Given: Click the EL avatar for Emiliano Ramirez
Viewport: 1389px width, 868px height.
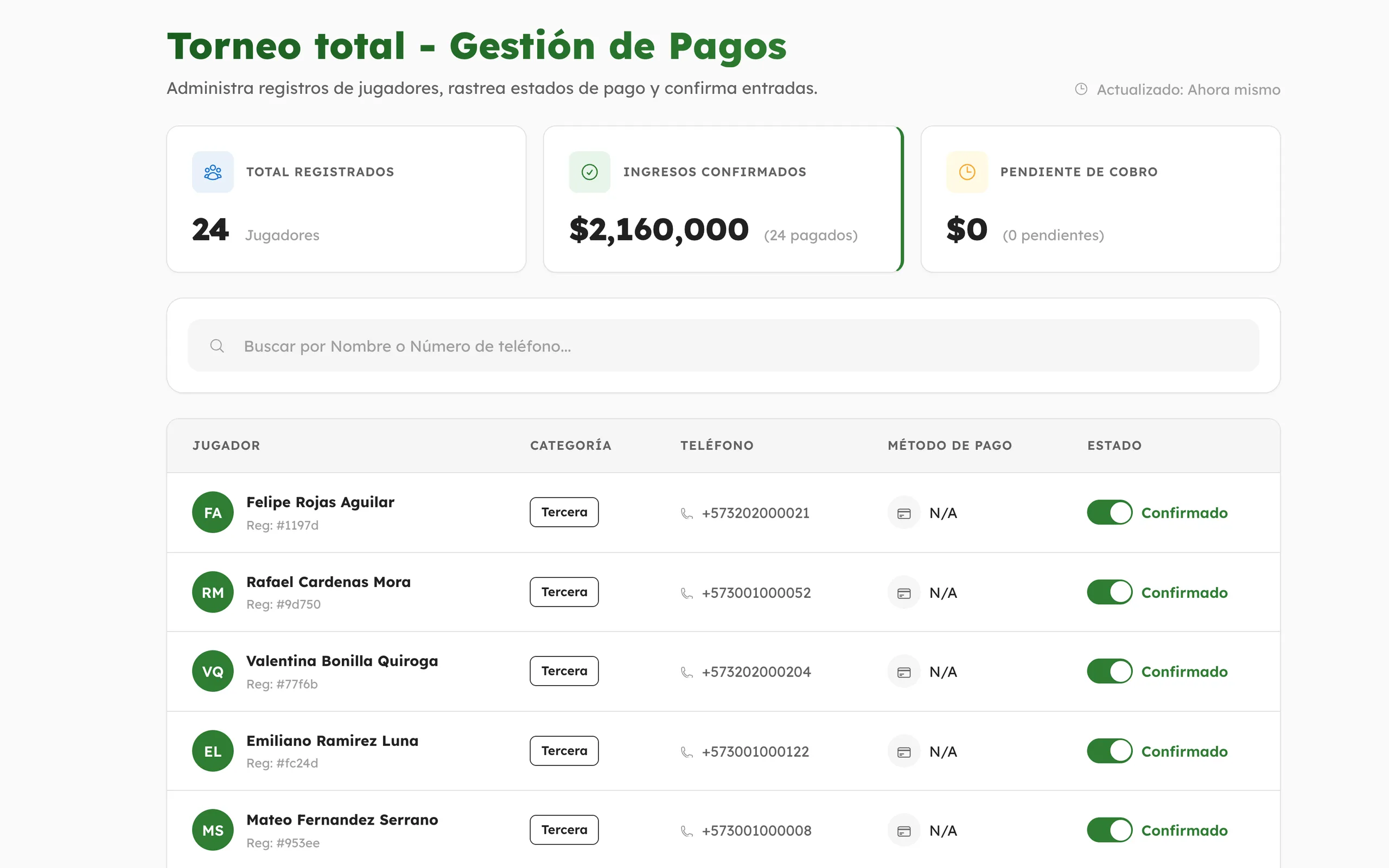Looking at the screenshot, I should click(213, 751).
